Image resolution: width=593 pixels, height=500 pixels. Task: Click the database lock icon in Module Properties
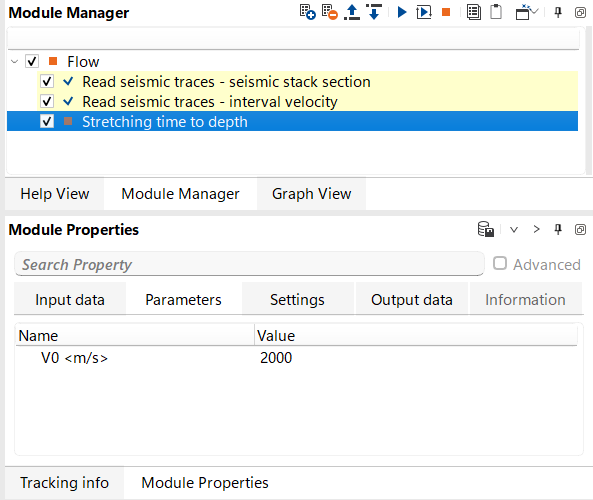pos(486,229)
